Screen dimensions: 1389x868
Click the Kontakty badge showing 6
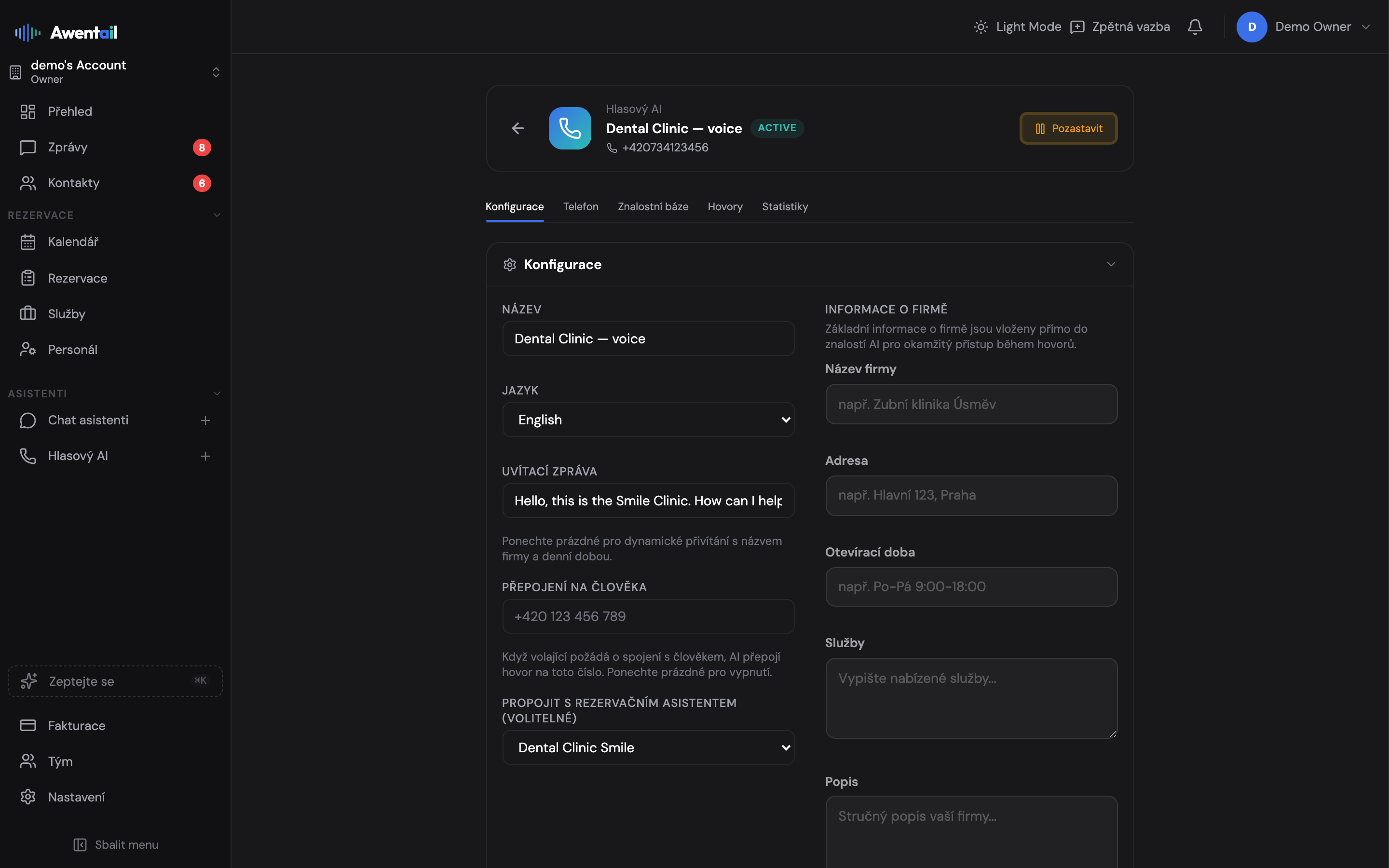coord(202,183)
